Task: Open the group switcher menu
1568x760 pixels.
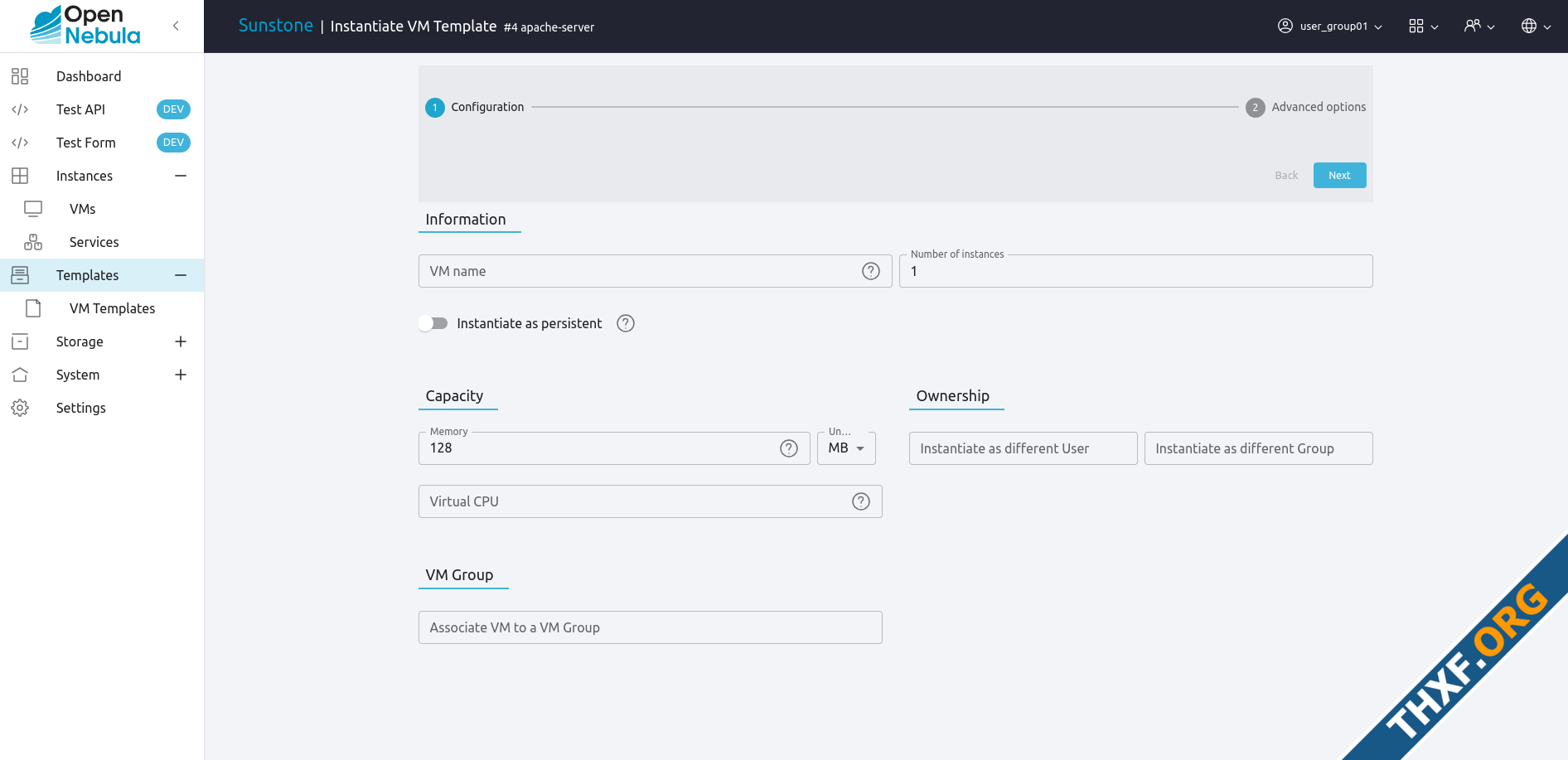Action: point(1479,26)
